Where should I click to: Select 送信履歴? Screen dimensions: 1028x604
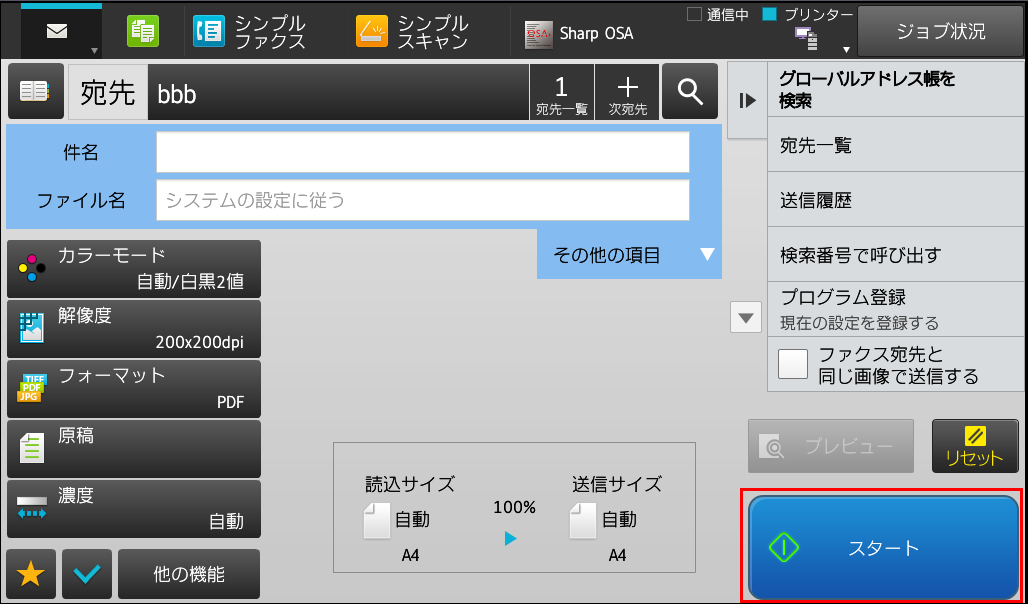click(895, 200)
